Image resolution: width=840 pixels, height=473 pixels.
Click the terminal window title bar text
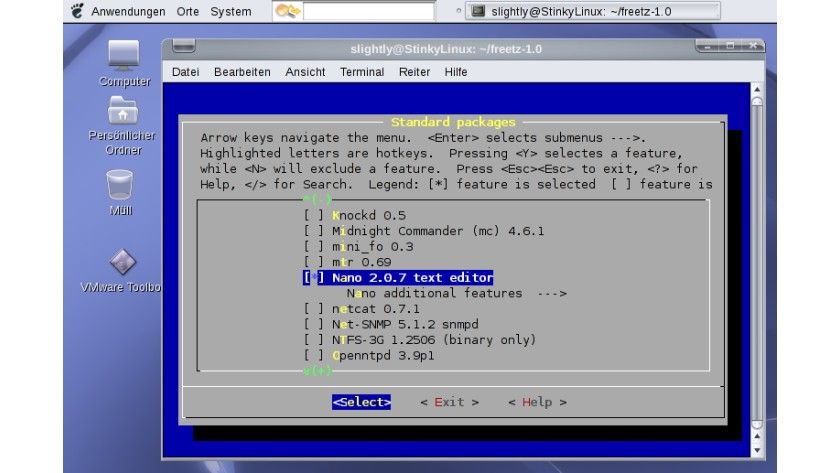click(x=446, y=49)
